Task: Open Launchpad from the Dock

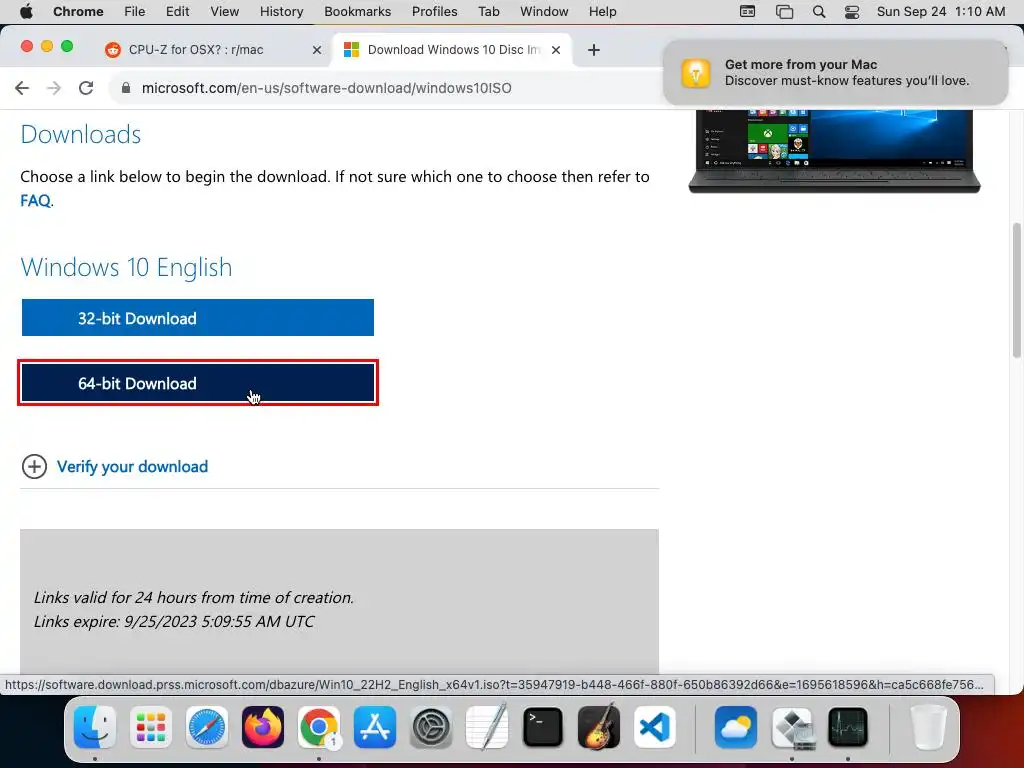Action: click(x=151, y=727)
